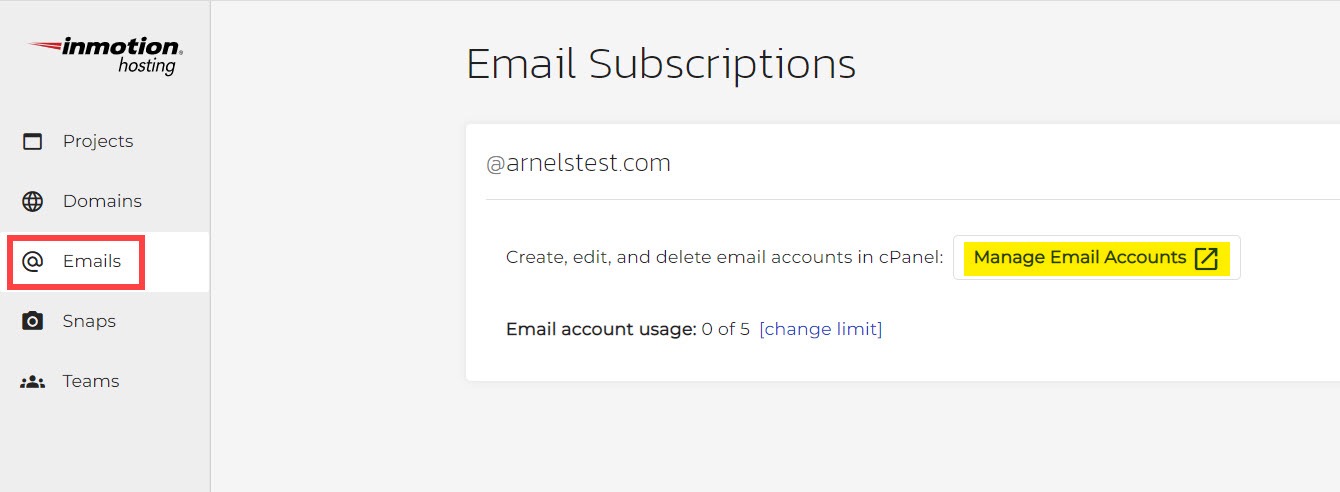Screen dimensions: 1340x492
Task: Click the Projects window icon
Action: (x=33, y=141)
